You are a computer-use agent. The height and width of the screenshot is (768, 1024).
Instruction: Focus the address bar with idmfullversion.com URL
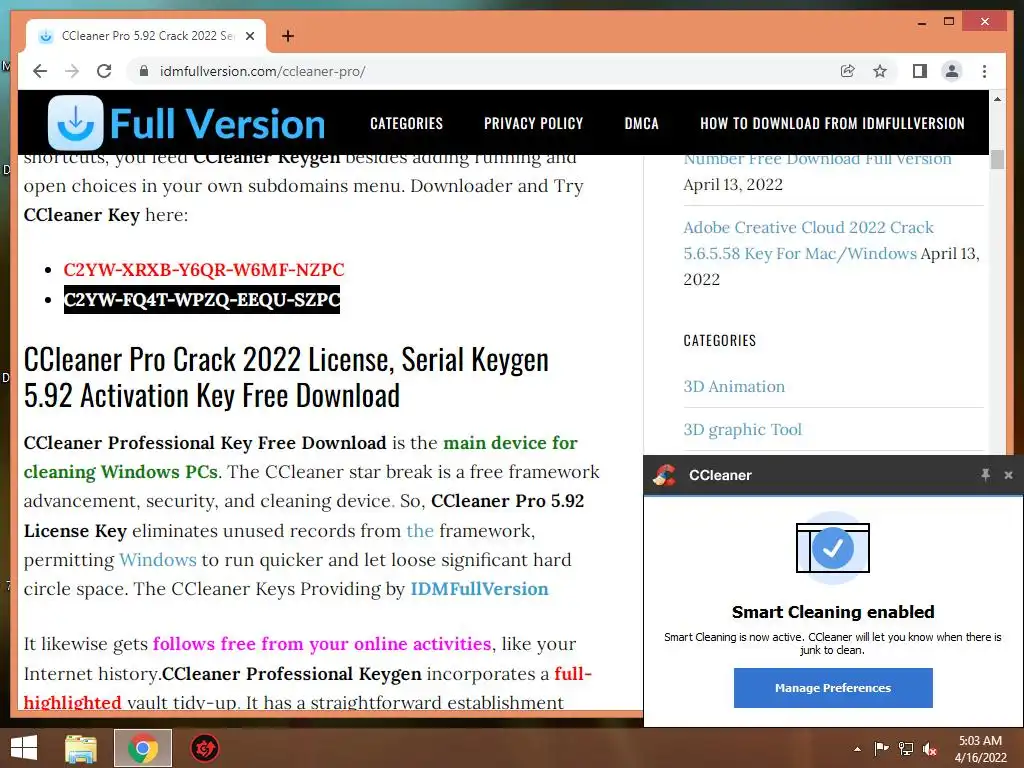483,71
